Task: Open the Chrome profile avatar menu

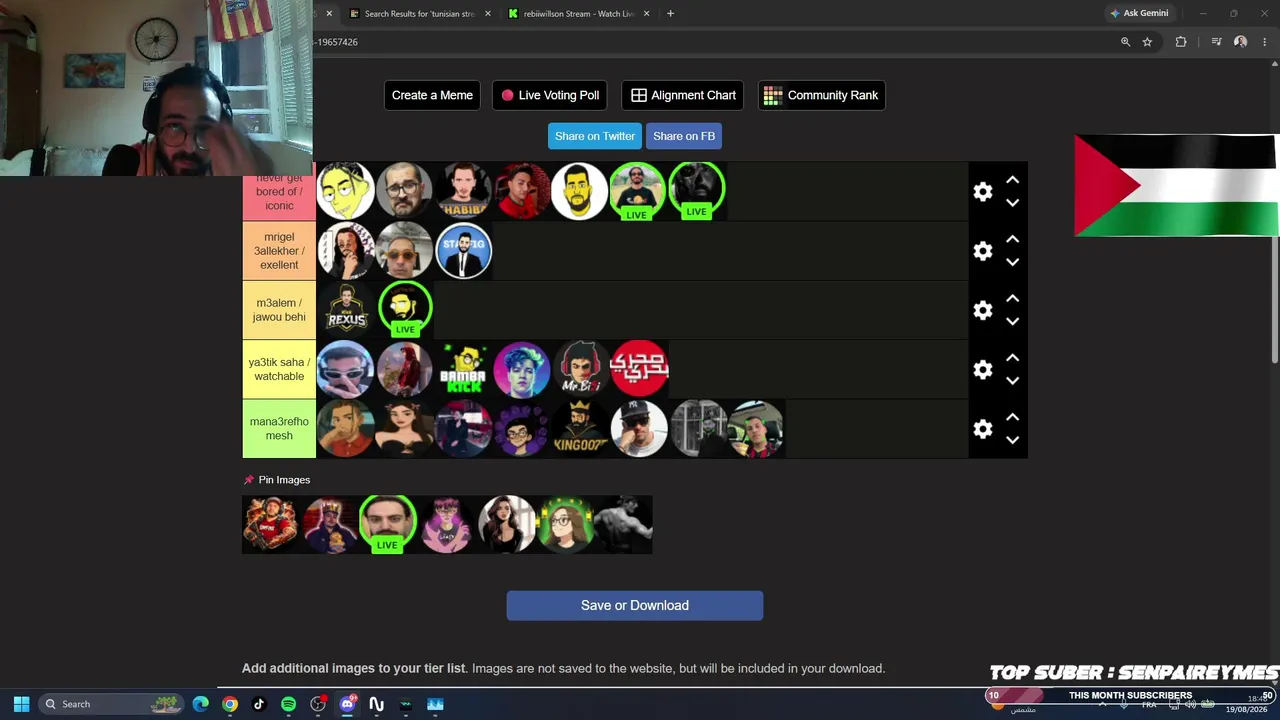Action: coord(1240,42)
